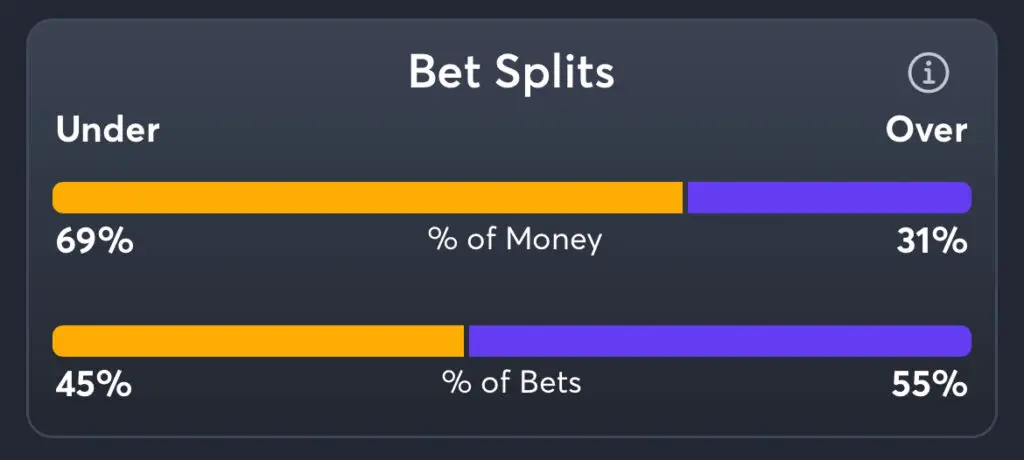Image resolution: width=1024 pixels, height=460 pixels.
Task: Select the "% of Bets" label
Action: click(x=511, y=382)
